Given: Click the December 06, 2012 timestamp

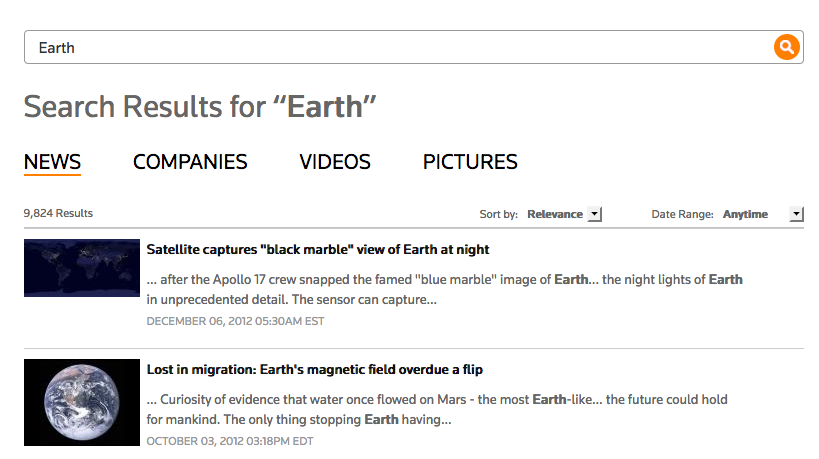Looking at the screenshot, I should pos(235,321).
